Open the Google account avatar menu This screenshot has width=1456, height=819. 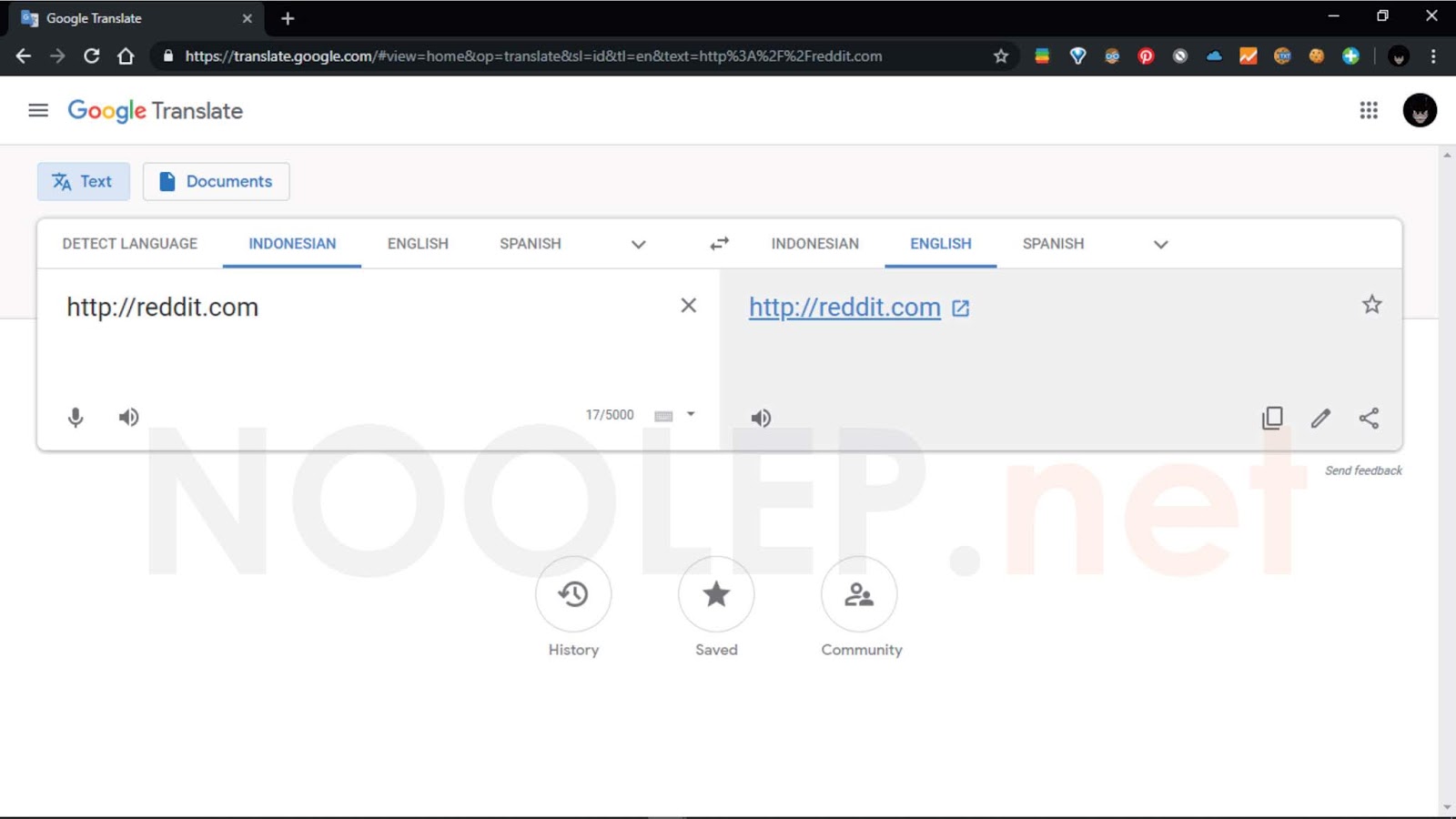pyautogui.click(x=1420, y=110)
